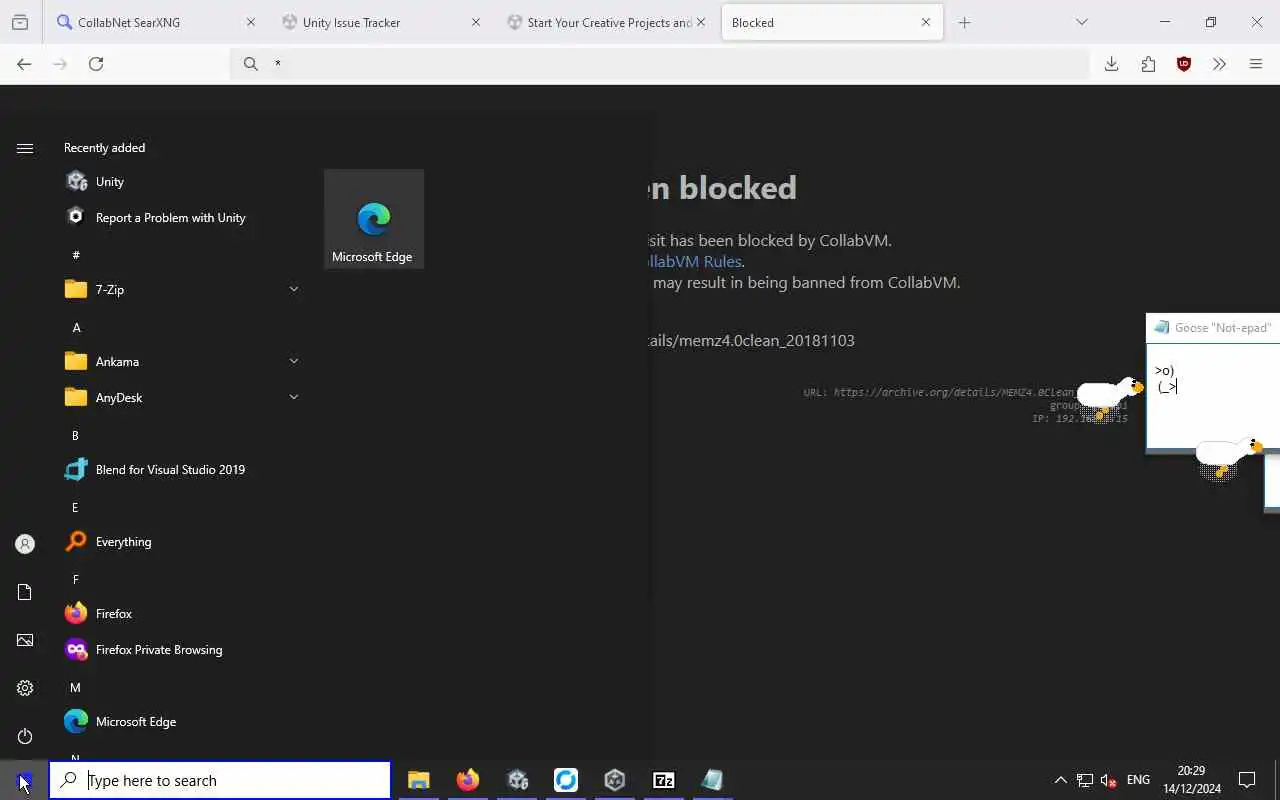Reload the current page
1280x800 pixels.
[96, 64]
